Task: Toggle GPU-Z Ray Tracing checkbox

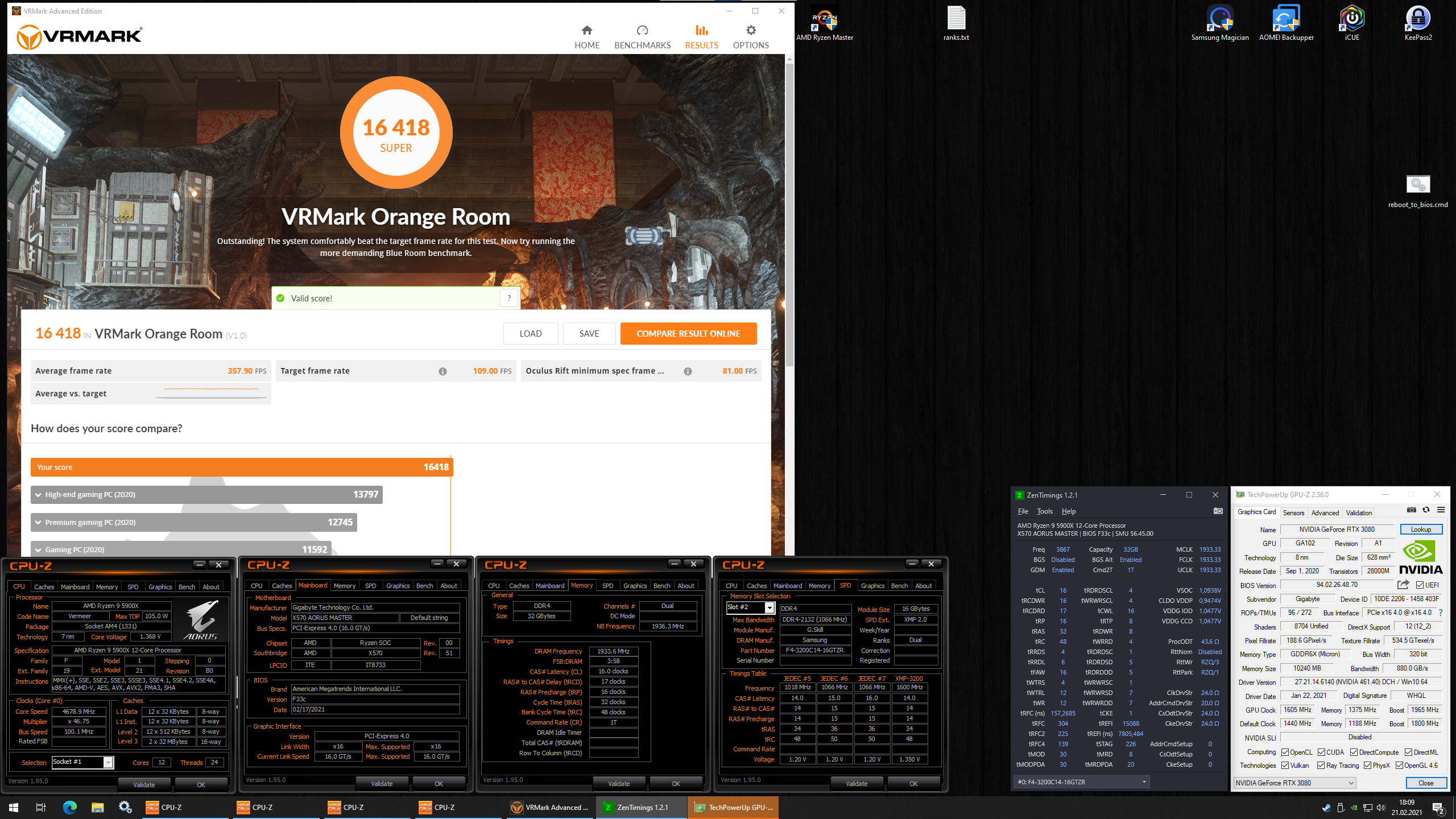Action: [1321, 766]
